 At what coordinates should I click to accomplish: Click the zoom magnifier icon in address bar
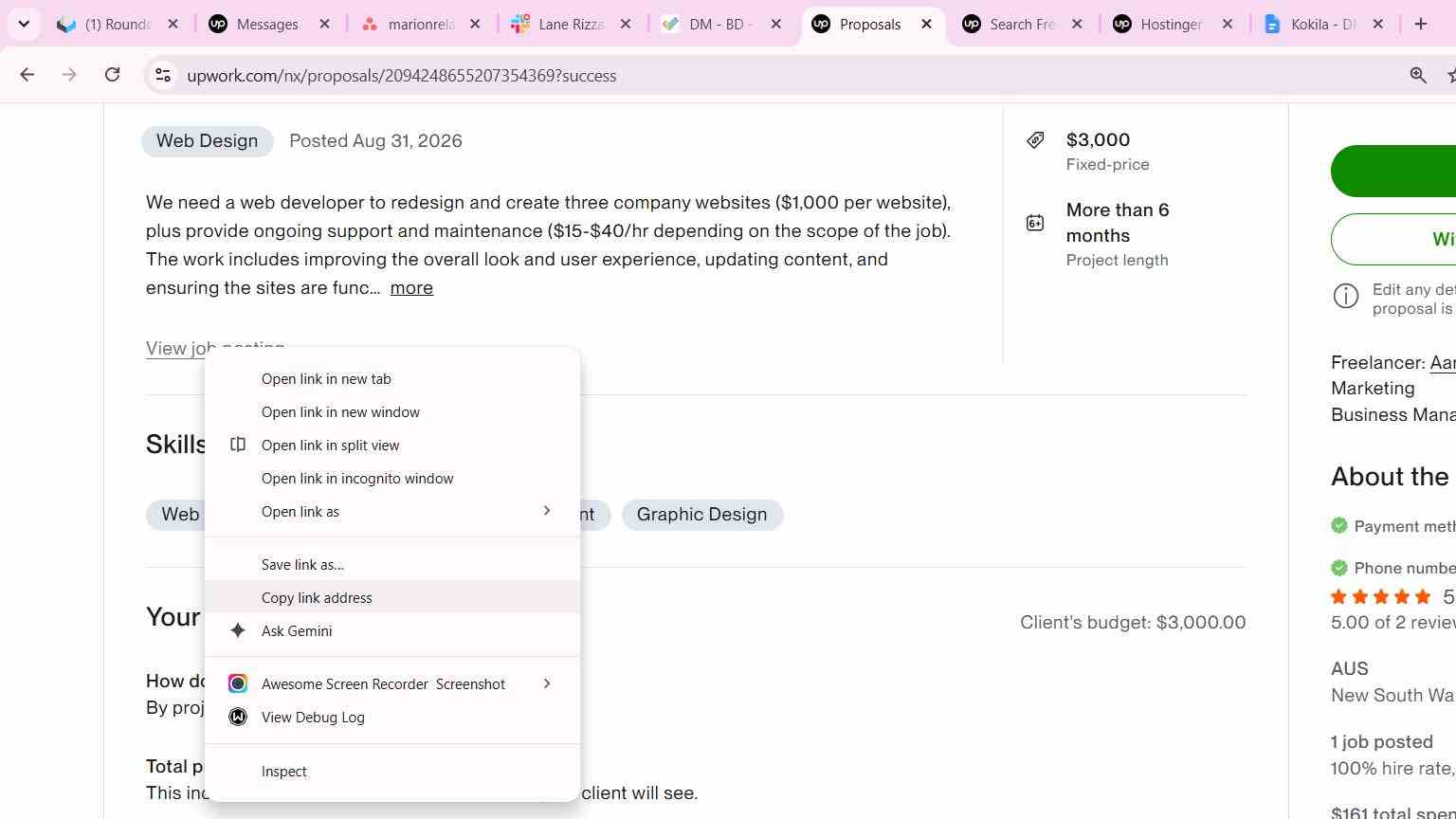(1418, 75)
